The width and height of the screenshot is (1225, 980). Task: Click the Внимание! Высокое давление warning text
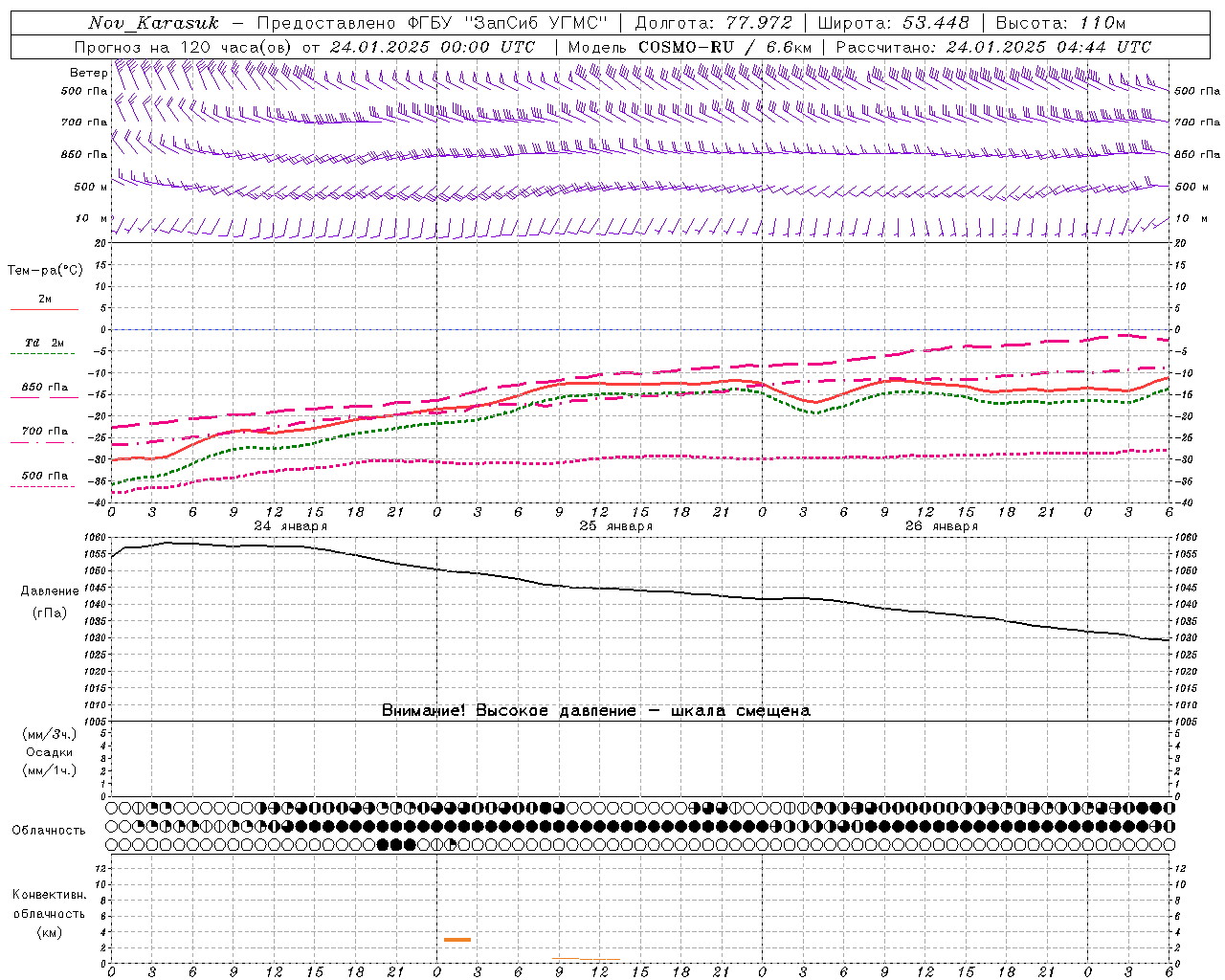[595, 711]
